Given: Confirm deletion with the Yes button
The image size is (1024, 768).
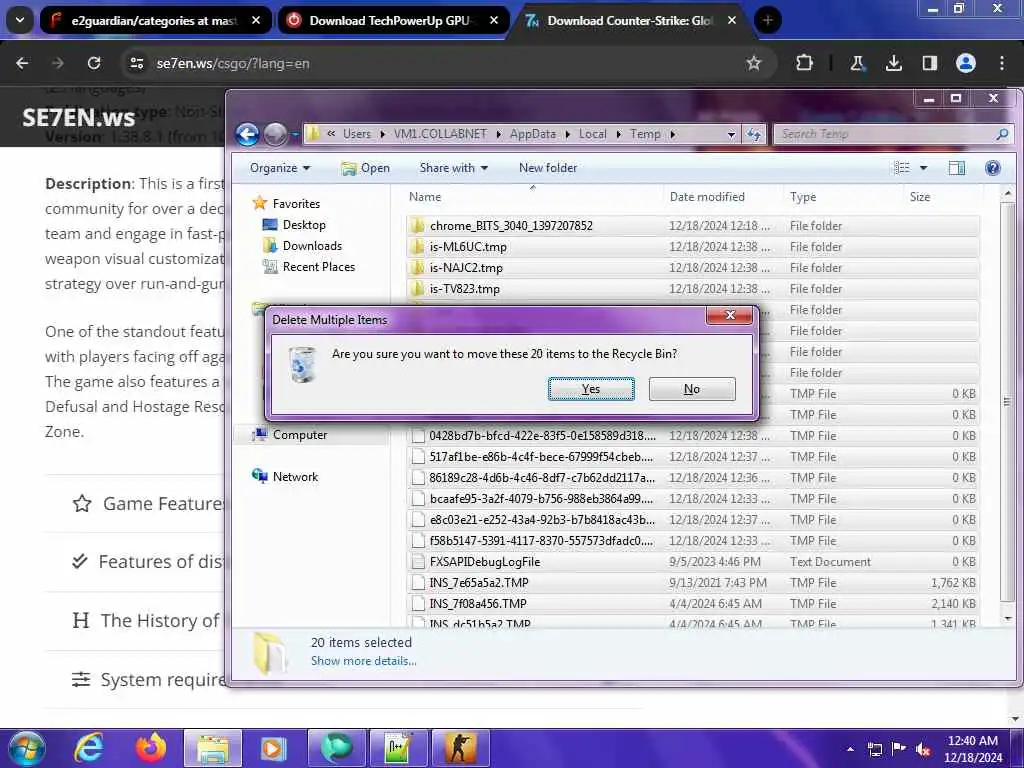Looking at the screenshot, I should click(591, 389).
